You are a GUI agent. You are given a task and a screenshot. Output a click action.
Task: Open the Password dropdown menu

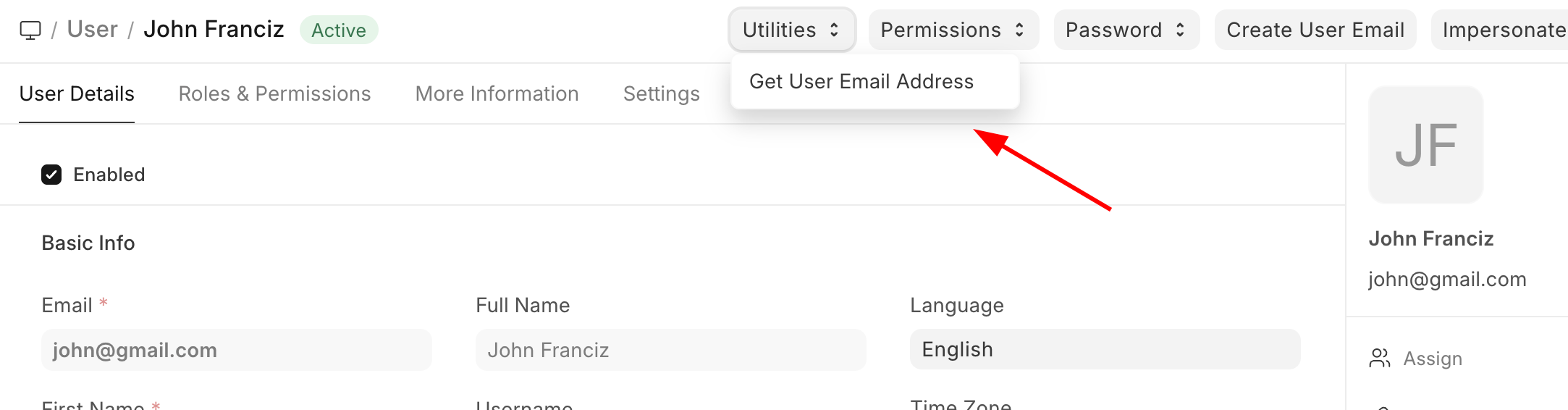tap(1126, 30)
